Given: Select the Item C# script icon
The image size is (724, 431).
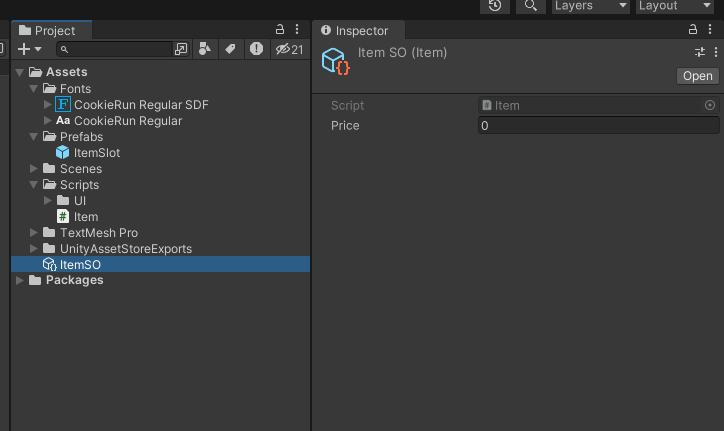Looking at the screenshot, I should pos(63,216).
